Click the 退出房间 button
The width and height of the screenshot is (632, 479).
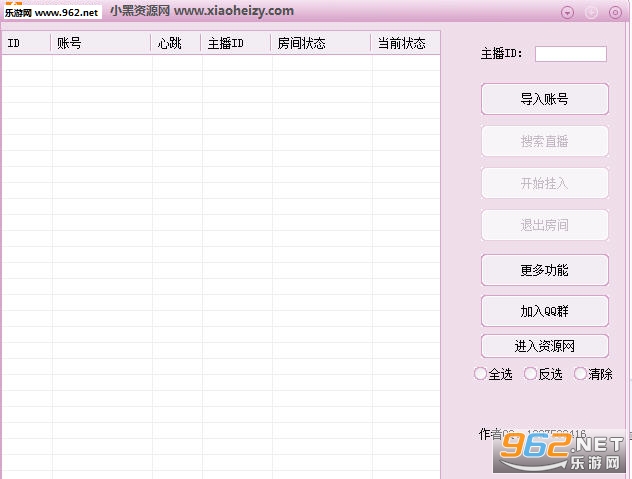tap(545, 225)
